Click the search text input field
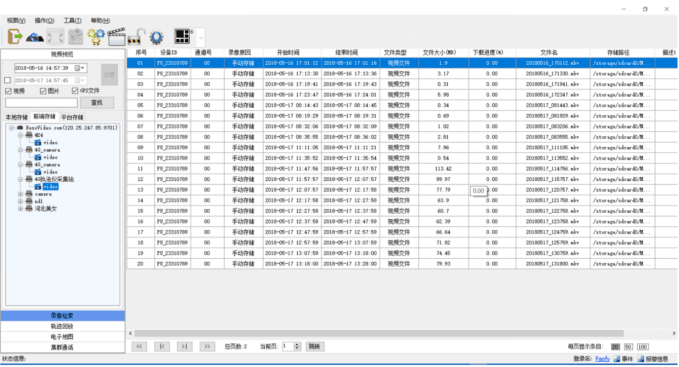The width and height of the screenshot is (679, 367). tap(41, 103)
